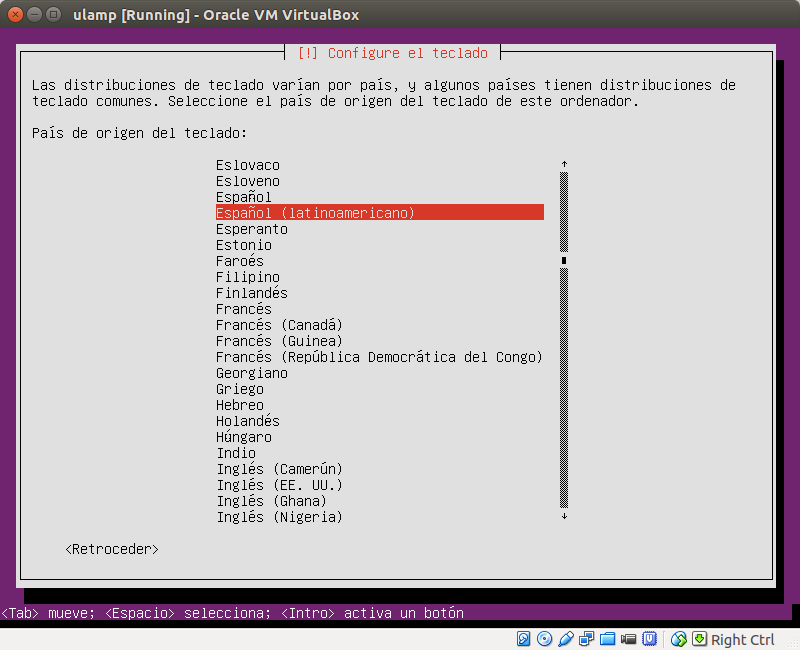Click the list scrollbar thumb
The height and width of the screenshot is (650, 800).
pos(564,260)
